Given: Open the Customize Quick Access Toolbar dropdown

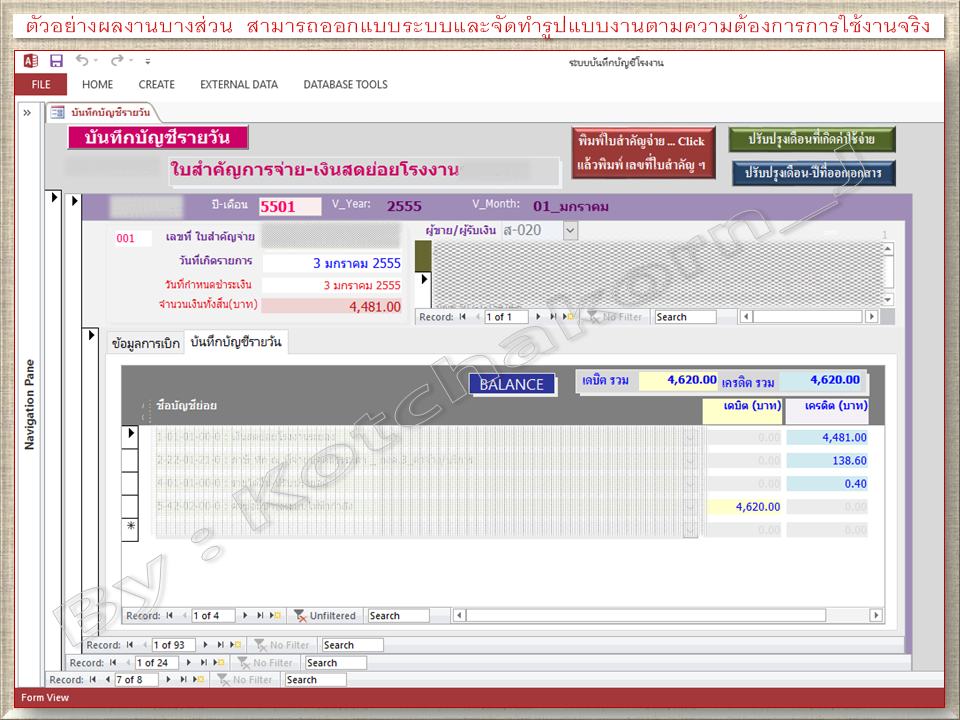Looking at the screenshot, I should click(x=148, y=62).
